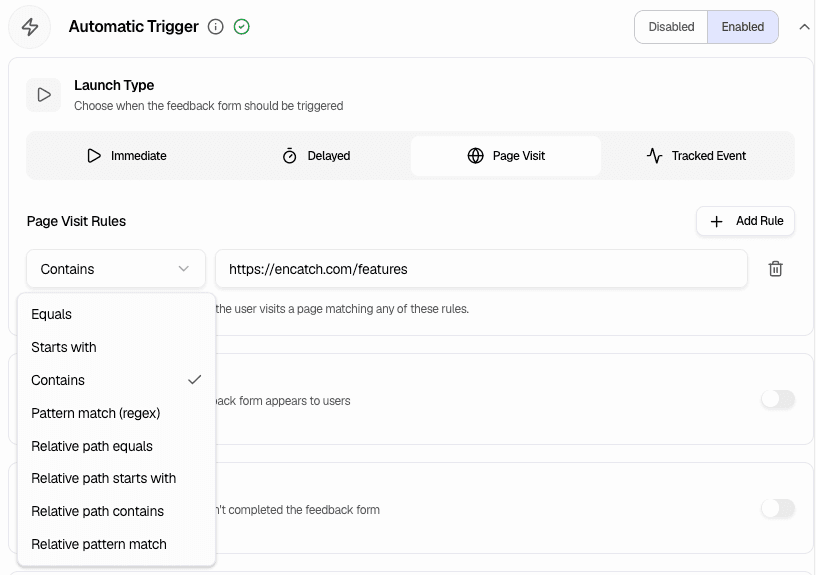Click 'Choose when the feedback form should be triggered'
The width and height of the screenshot is (816, 575).
(209, 106)
